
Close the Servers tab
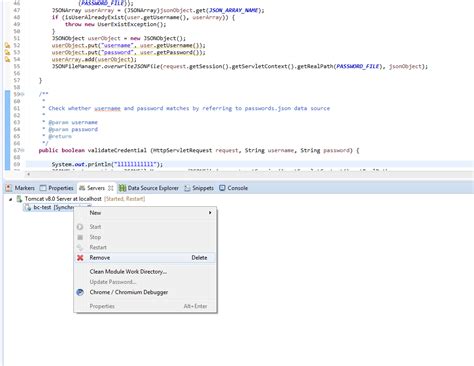[x=111, y=188]
